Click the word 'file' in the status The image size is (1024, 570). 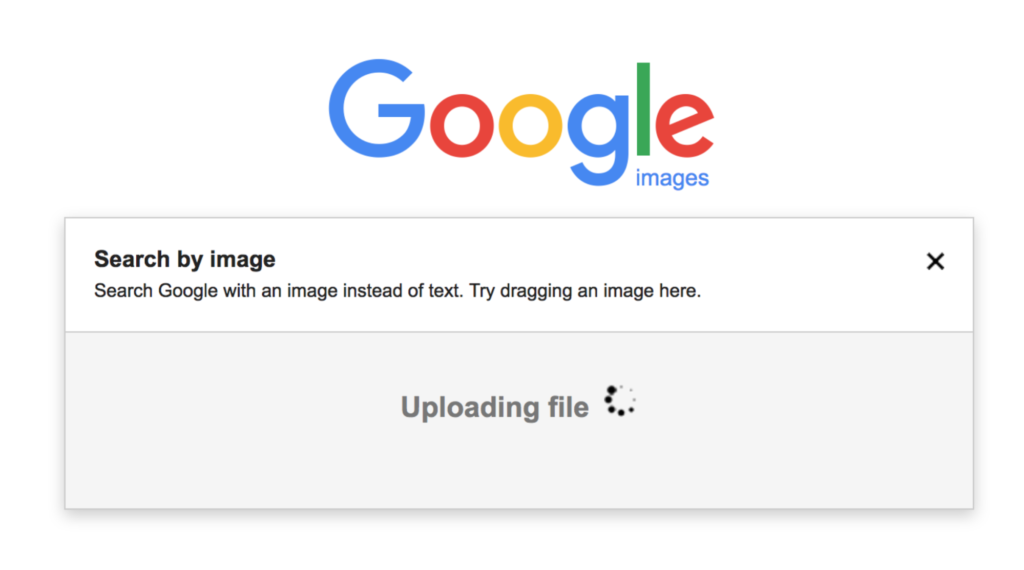point(568,407)
